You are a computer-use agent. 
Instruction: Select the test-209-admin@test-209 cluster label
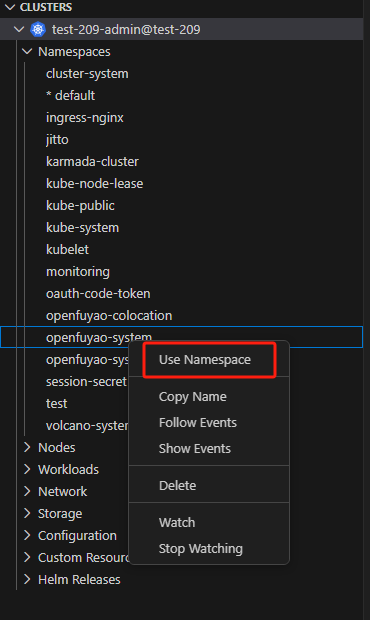point(126,29)
